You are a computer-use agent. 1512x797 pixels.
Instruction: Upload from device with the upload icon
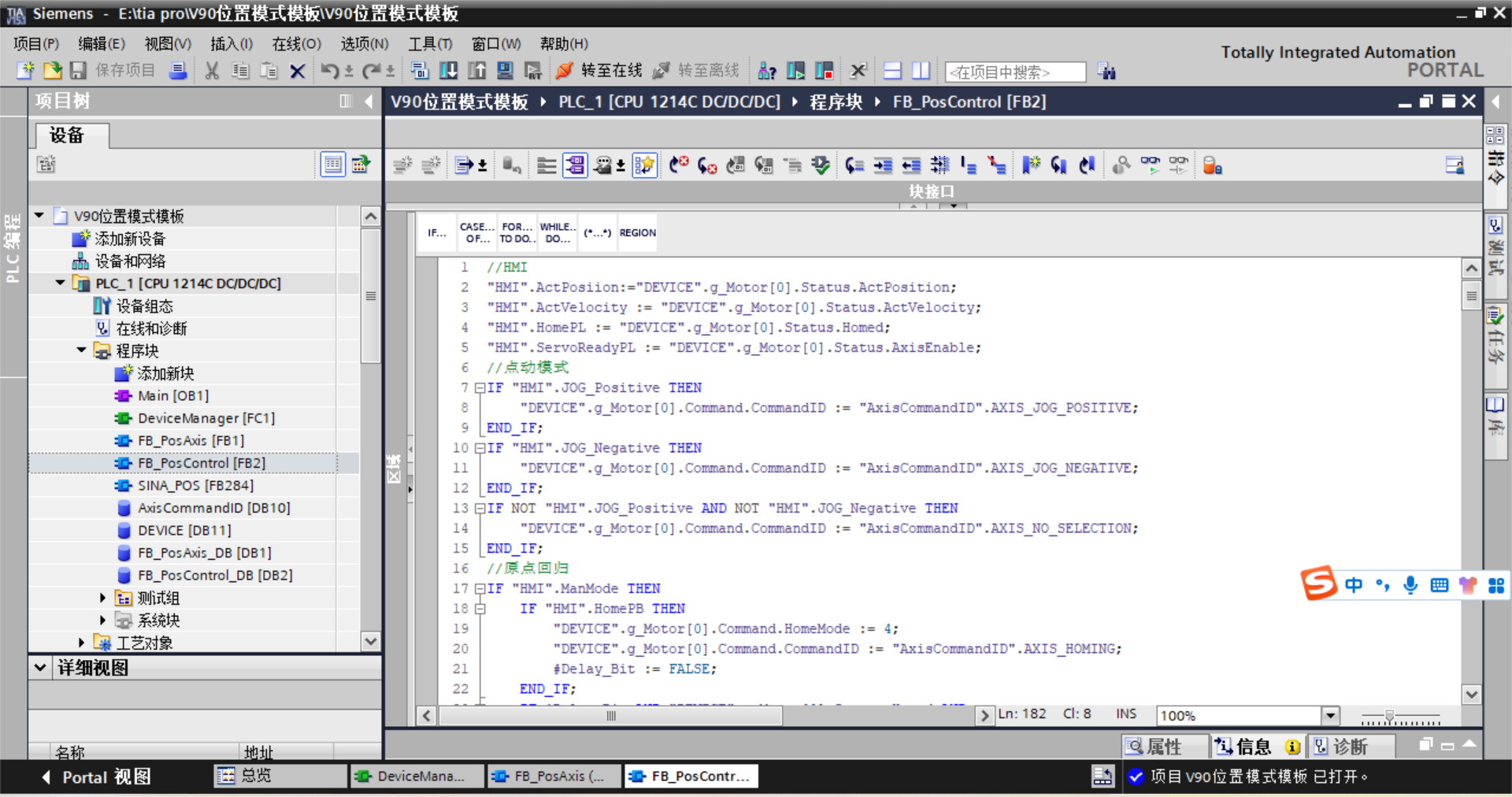[476, 71]
